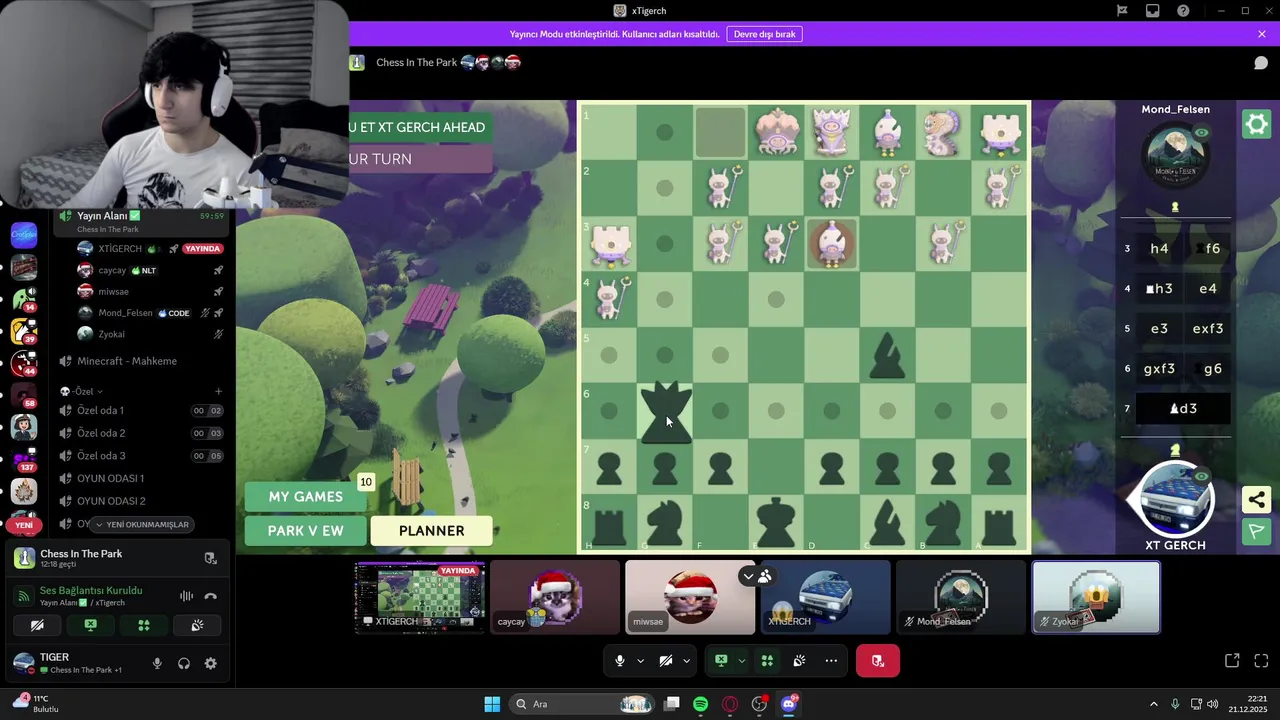Toggle camera button in voice panel
The width and height of the screenshot is (1280, 720).
coord(37,625)
